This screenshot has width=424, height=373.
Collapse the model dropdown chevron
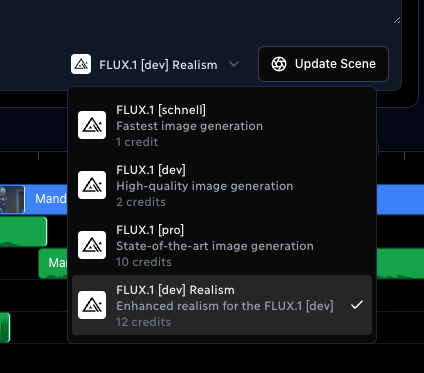pyautogui.click(x=234, y=64)
